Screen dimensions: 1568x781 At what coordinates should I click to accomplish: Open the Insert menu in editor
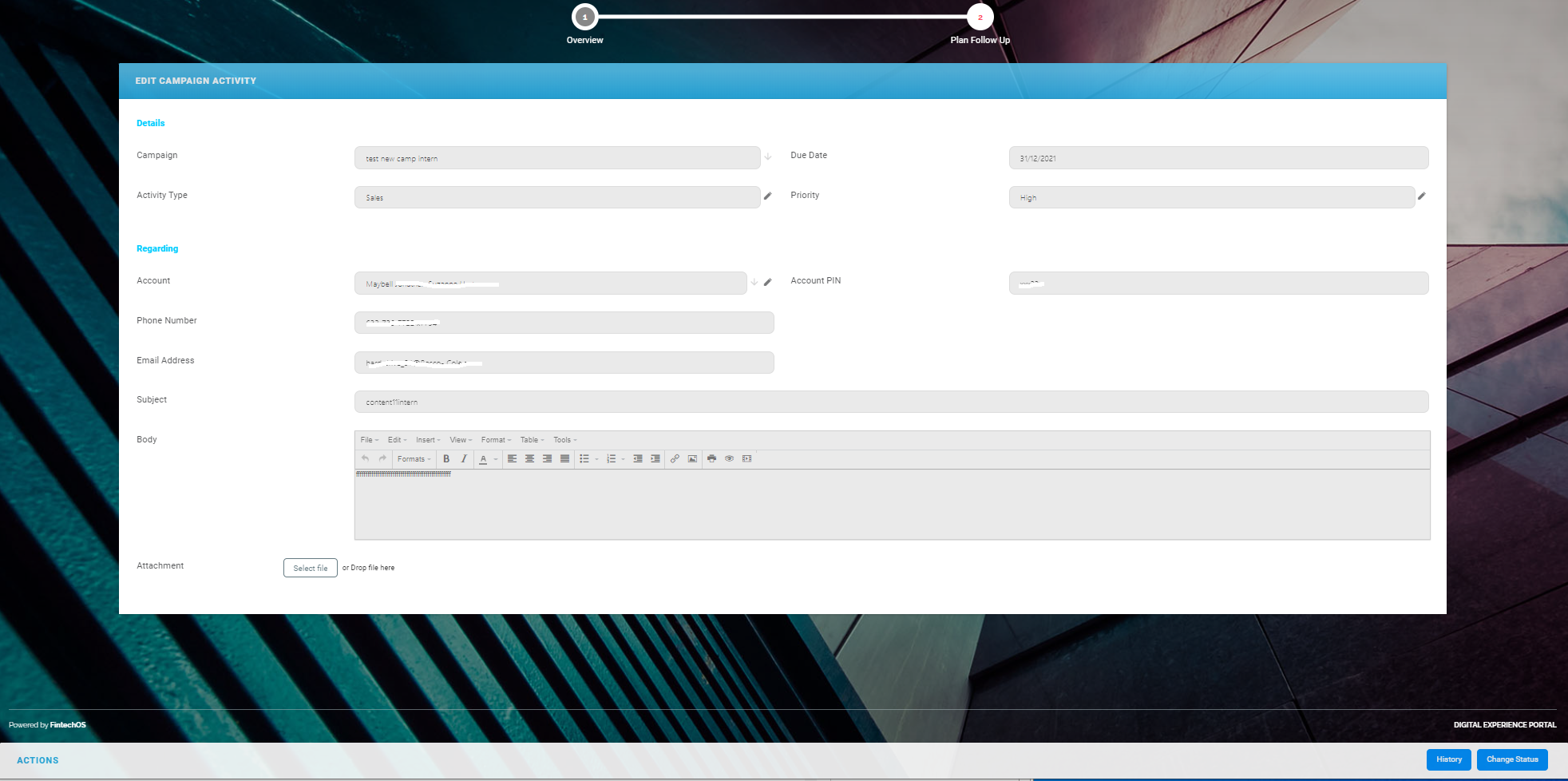point(427,440)
